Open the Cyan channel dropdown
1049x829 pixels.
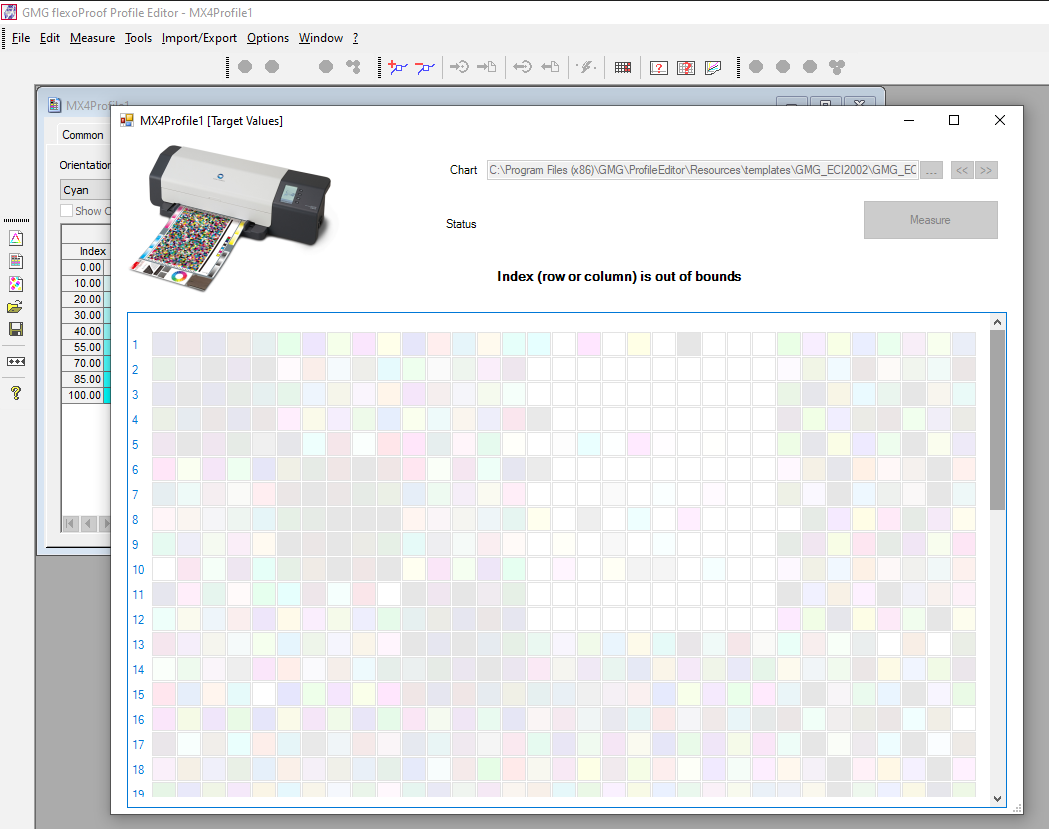click(x=86, y=190)
